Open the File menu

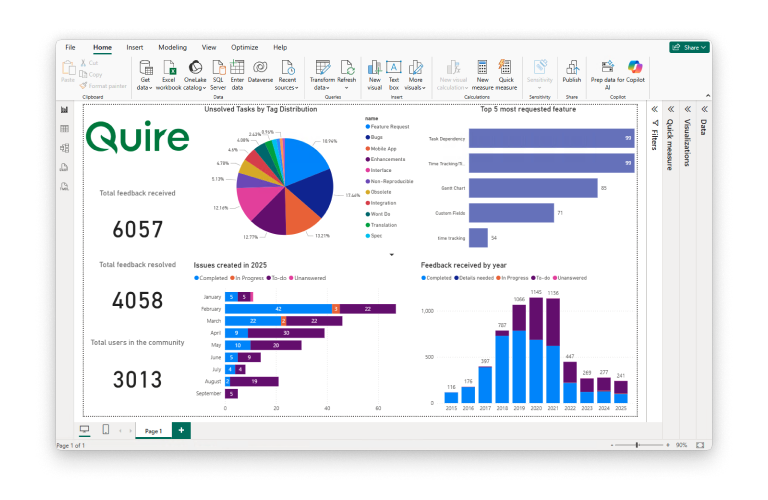[70, 47]
